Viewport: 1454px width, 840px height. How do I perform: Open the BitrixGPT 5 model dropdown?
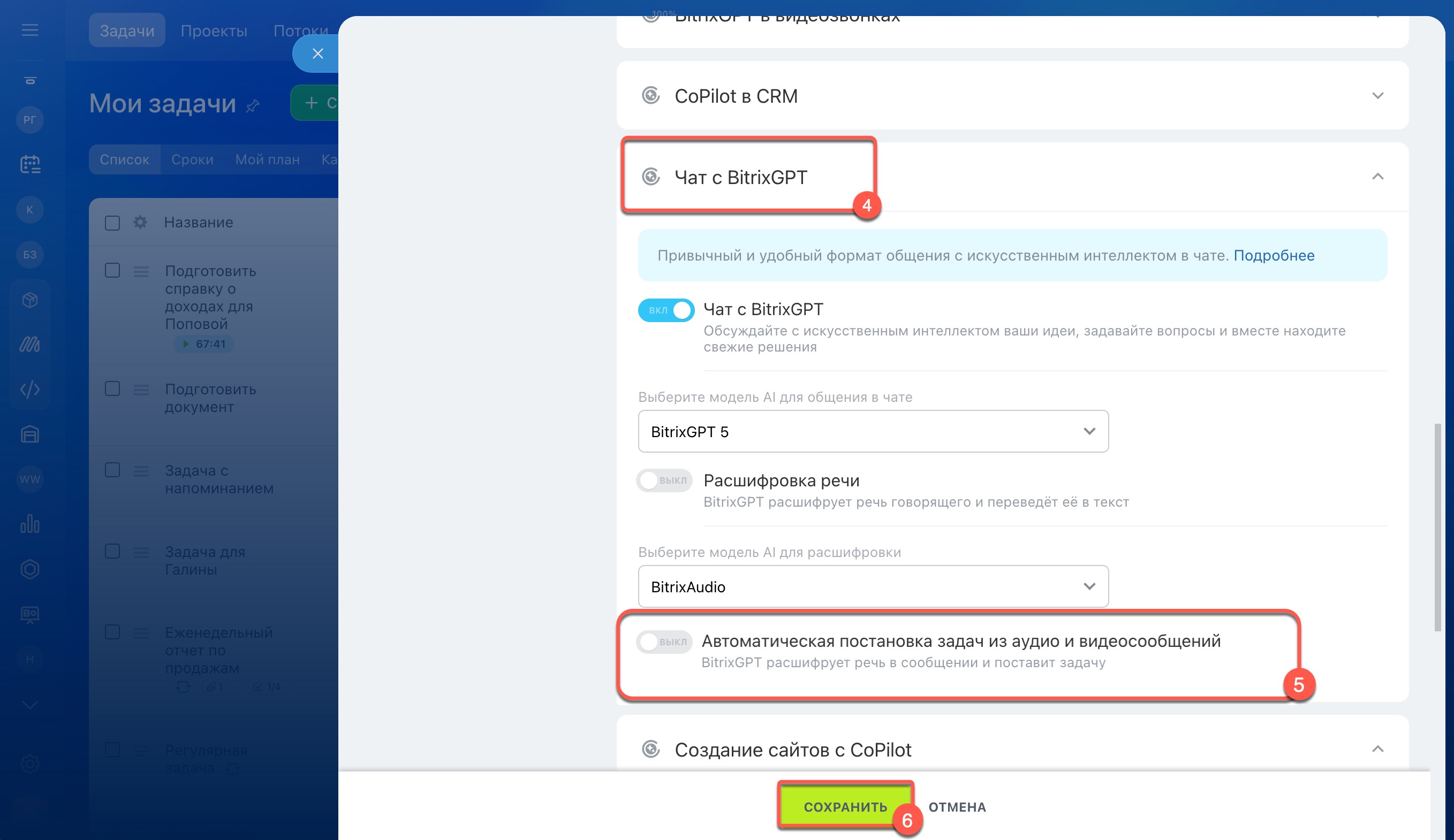tap(873, 431)
